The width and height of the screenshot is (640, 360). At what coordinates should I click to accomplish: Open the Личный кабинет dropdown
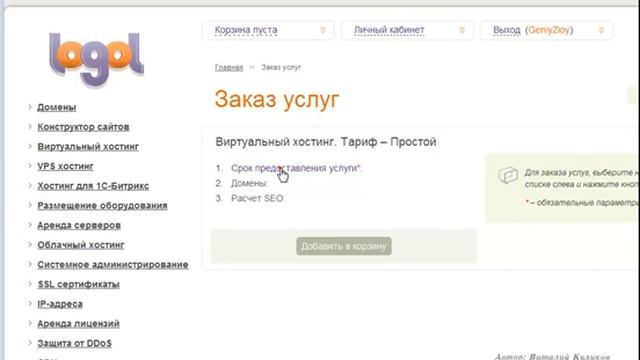coord(407,30)
